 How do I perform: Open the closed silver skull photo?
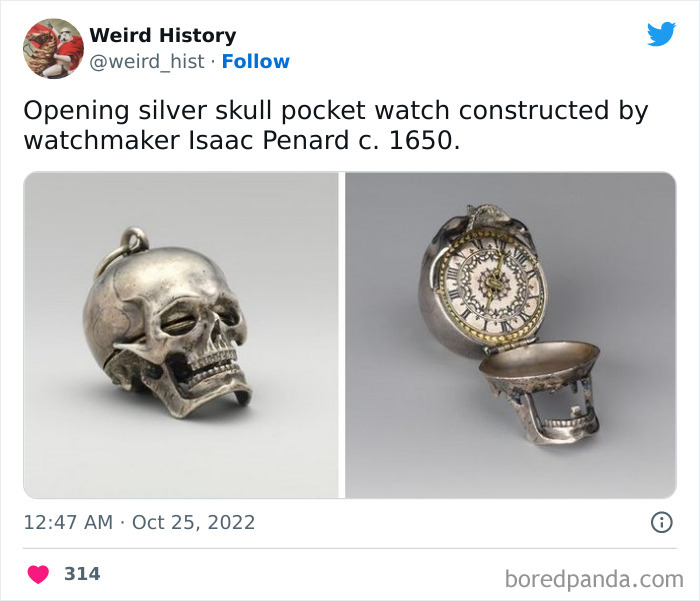pos(181,335)
